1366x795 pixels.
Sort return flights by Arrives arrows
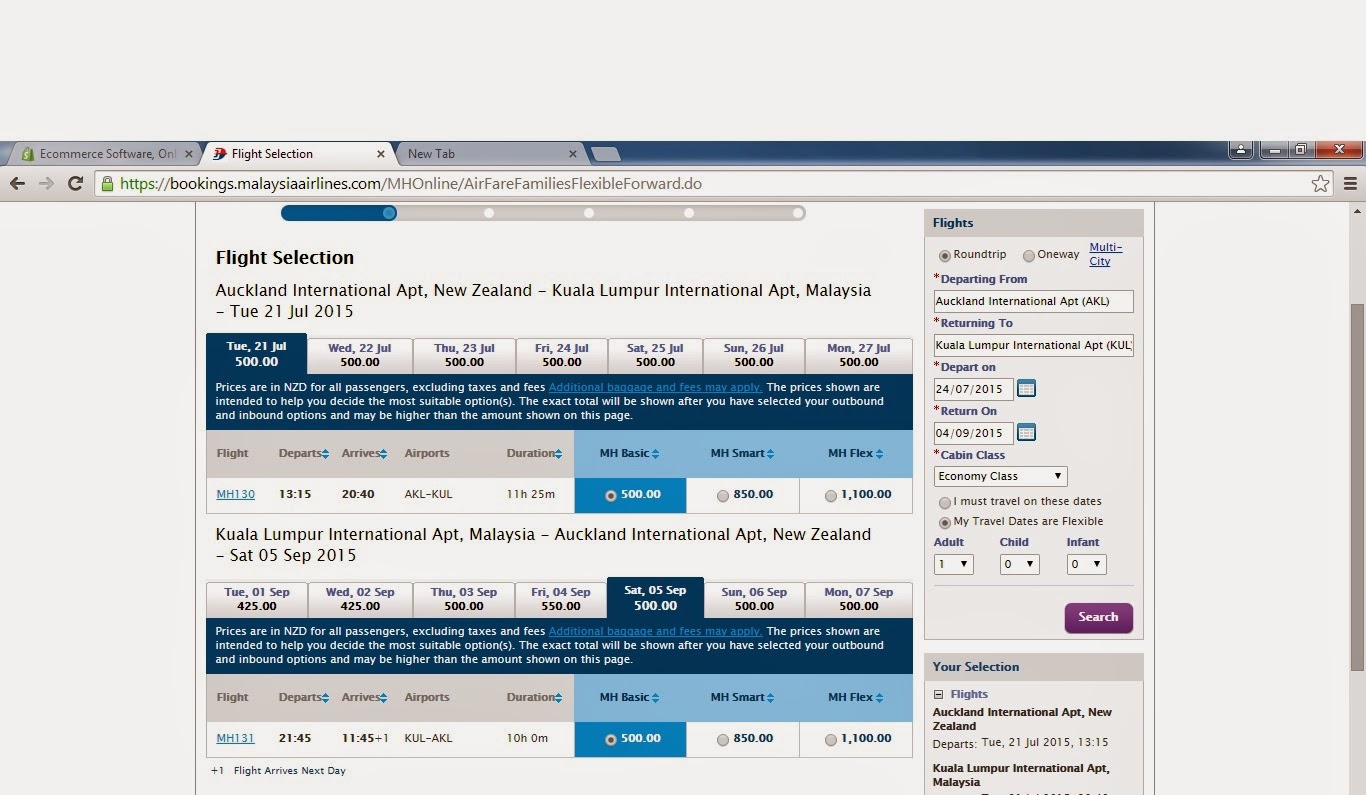(382, 698)
